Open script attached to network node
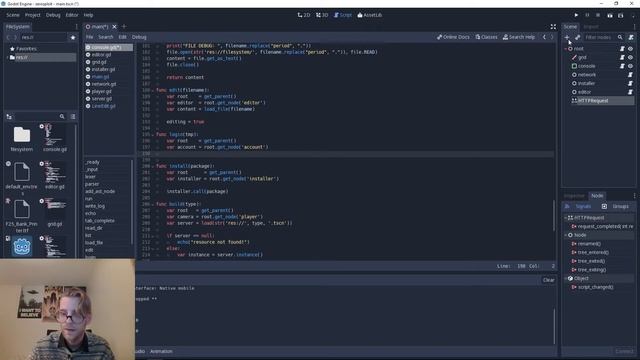Viewport: 640px width, 360px height. tap(630, 75)
